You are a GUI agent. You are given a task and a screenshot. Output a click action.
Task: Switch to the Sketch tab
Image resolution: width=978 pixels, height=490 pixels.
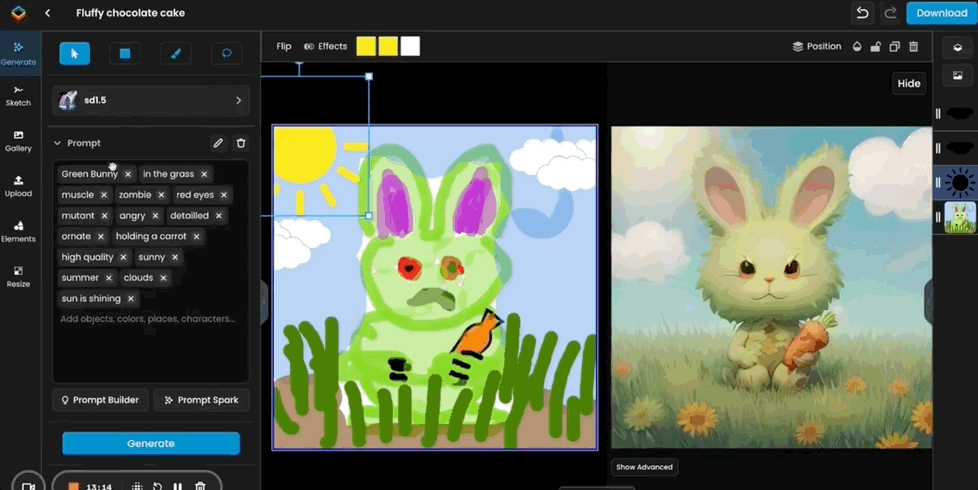[18, 96]
